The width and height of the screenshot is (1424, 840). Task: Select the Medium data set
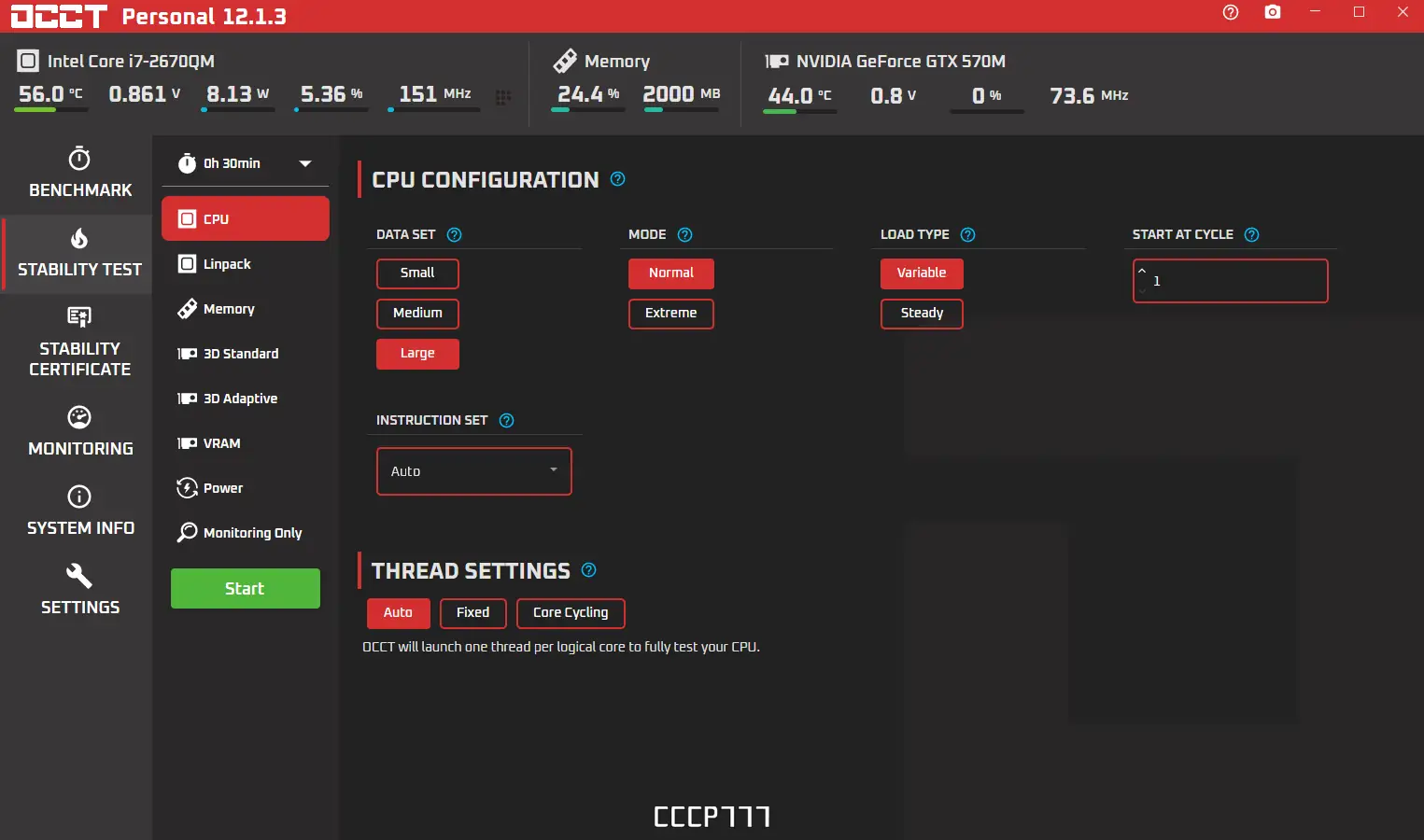(x=417, y=314)
